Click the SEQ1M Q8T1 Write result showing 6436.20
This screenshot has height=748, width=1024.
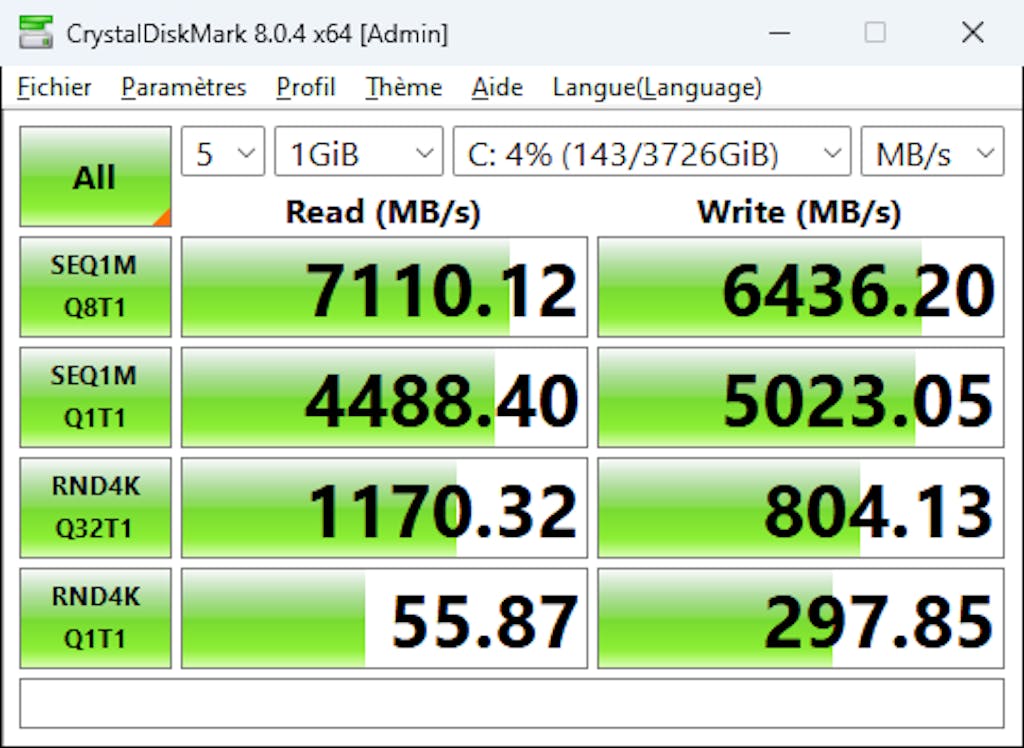[800, 287]
